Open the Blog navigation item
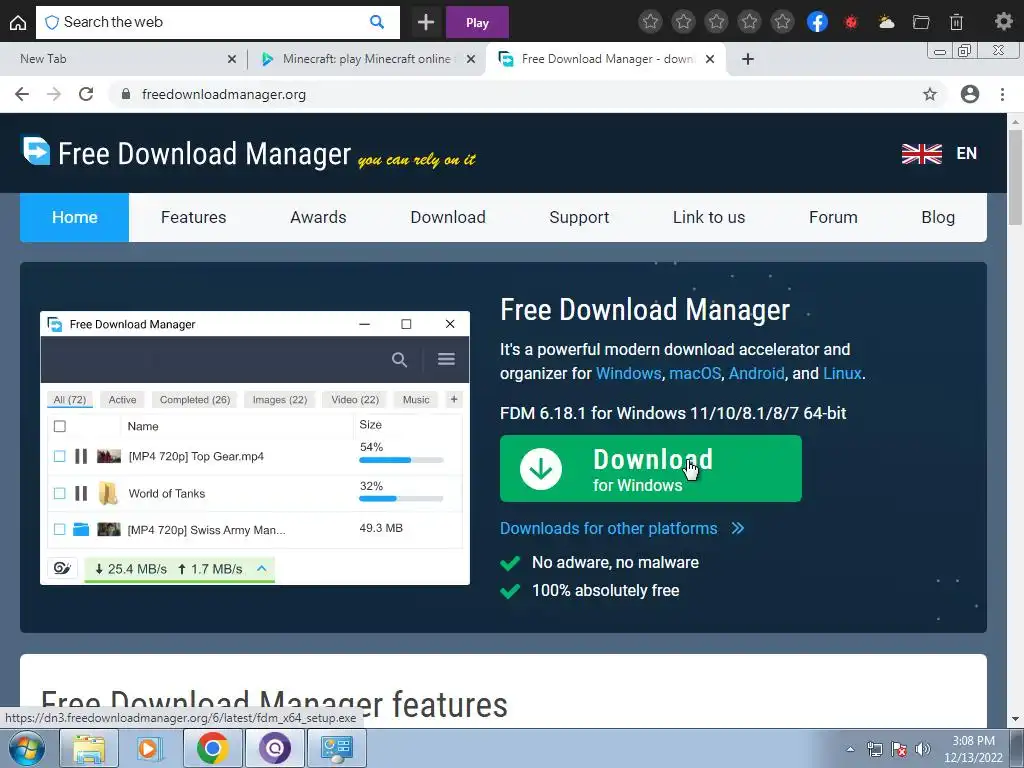Screen dimensions: 1024x768 coord(938,217)
